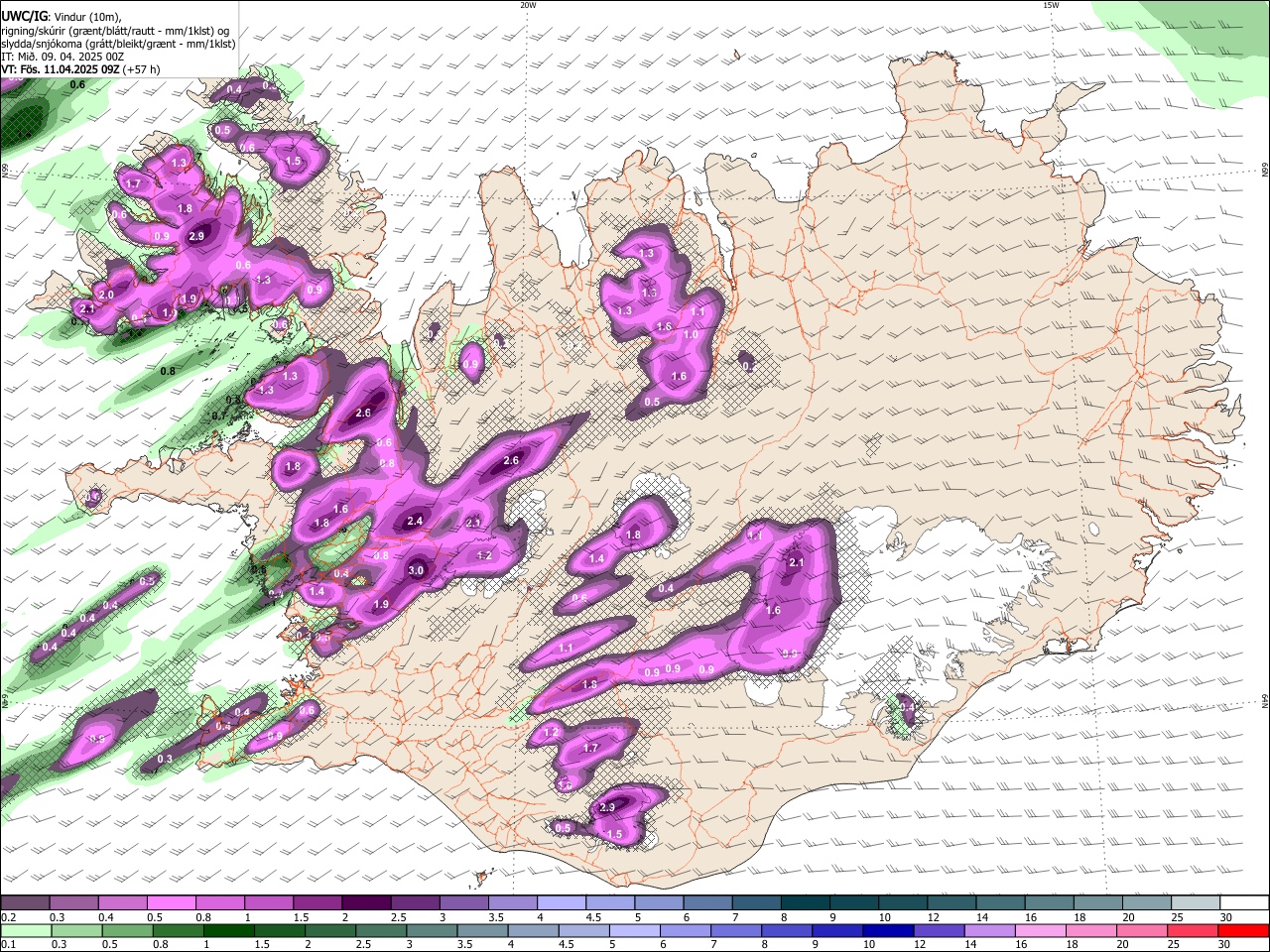Click the dark teal 8–9 snow legend swatch
The width and height of the screenshot is (1270, 952).
coord(805,903)
